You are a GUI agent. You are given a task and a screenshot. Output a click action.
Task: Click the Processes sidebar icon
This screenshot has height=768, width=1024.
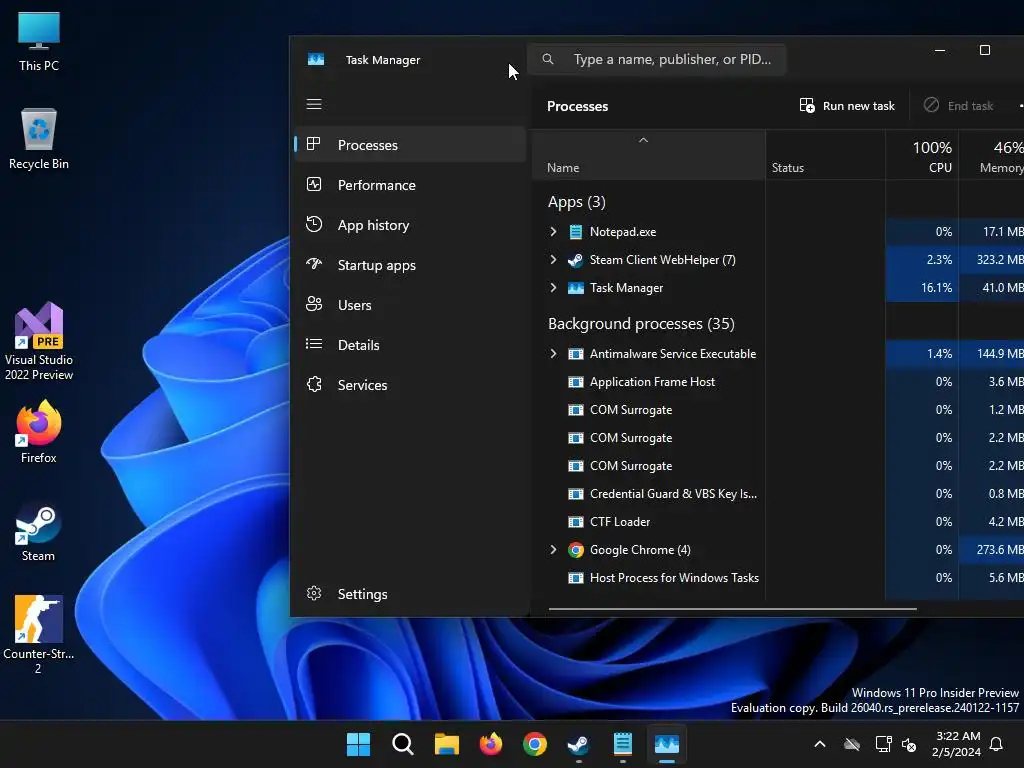point(313,144)
